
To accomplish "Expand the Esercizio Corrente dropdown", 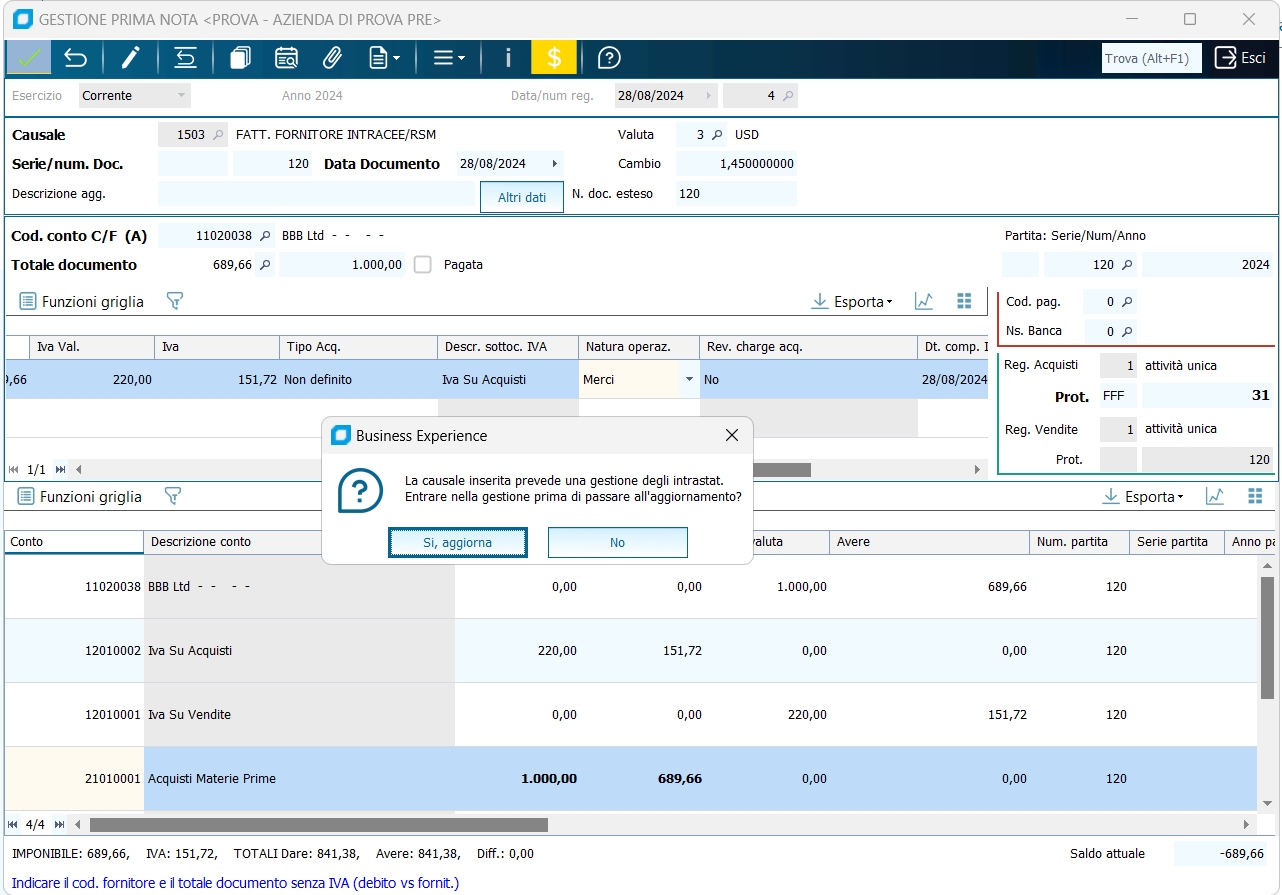I will pos(181,96).
